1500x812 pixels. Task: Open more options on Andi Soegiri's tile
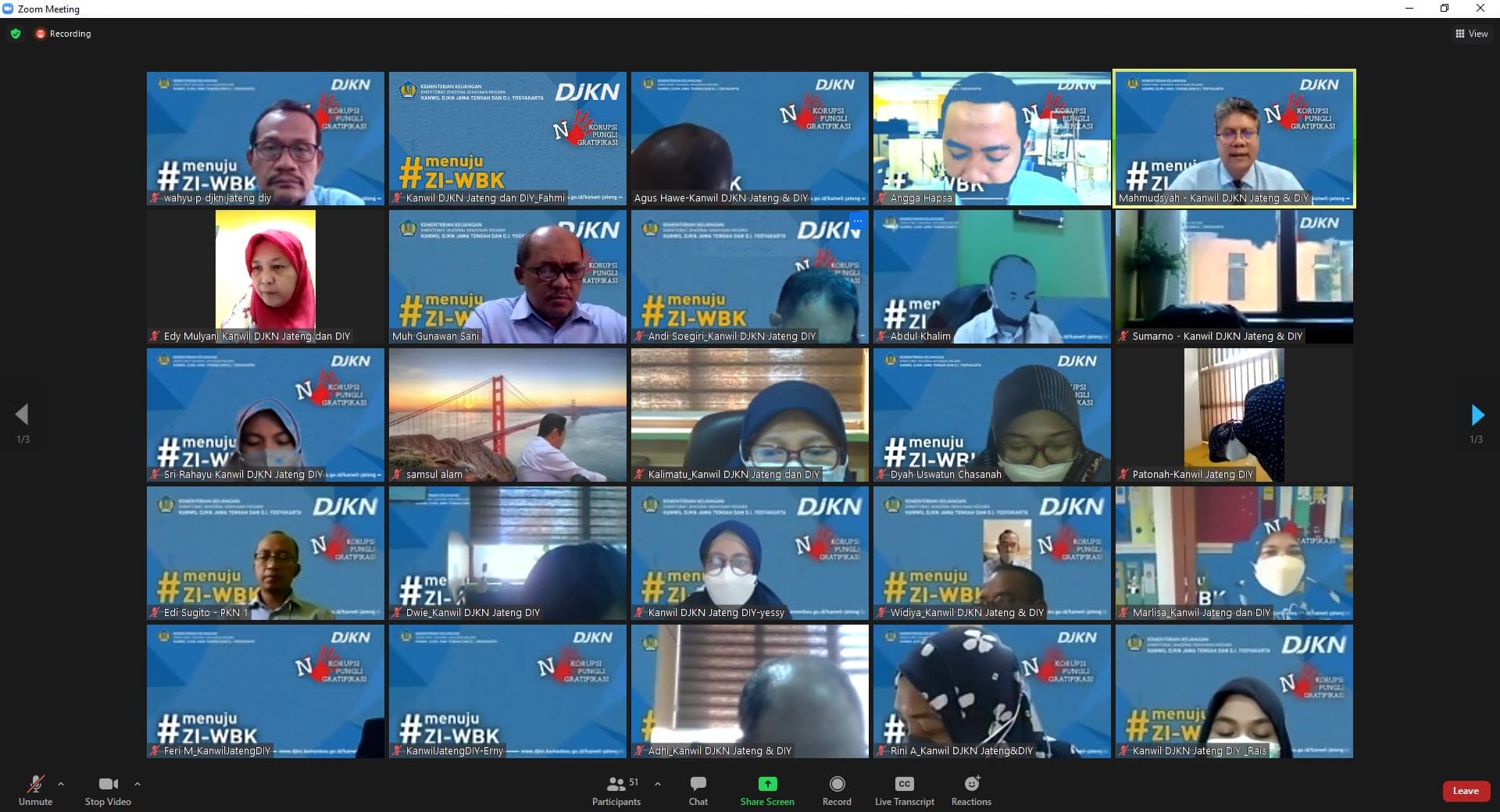[857, 221]
